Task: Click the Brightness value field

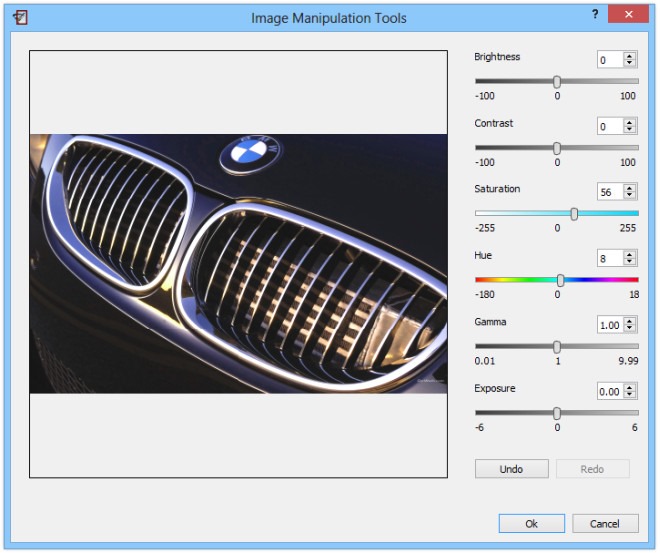Action: (610, 60)
